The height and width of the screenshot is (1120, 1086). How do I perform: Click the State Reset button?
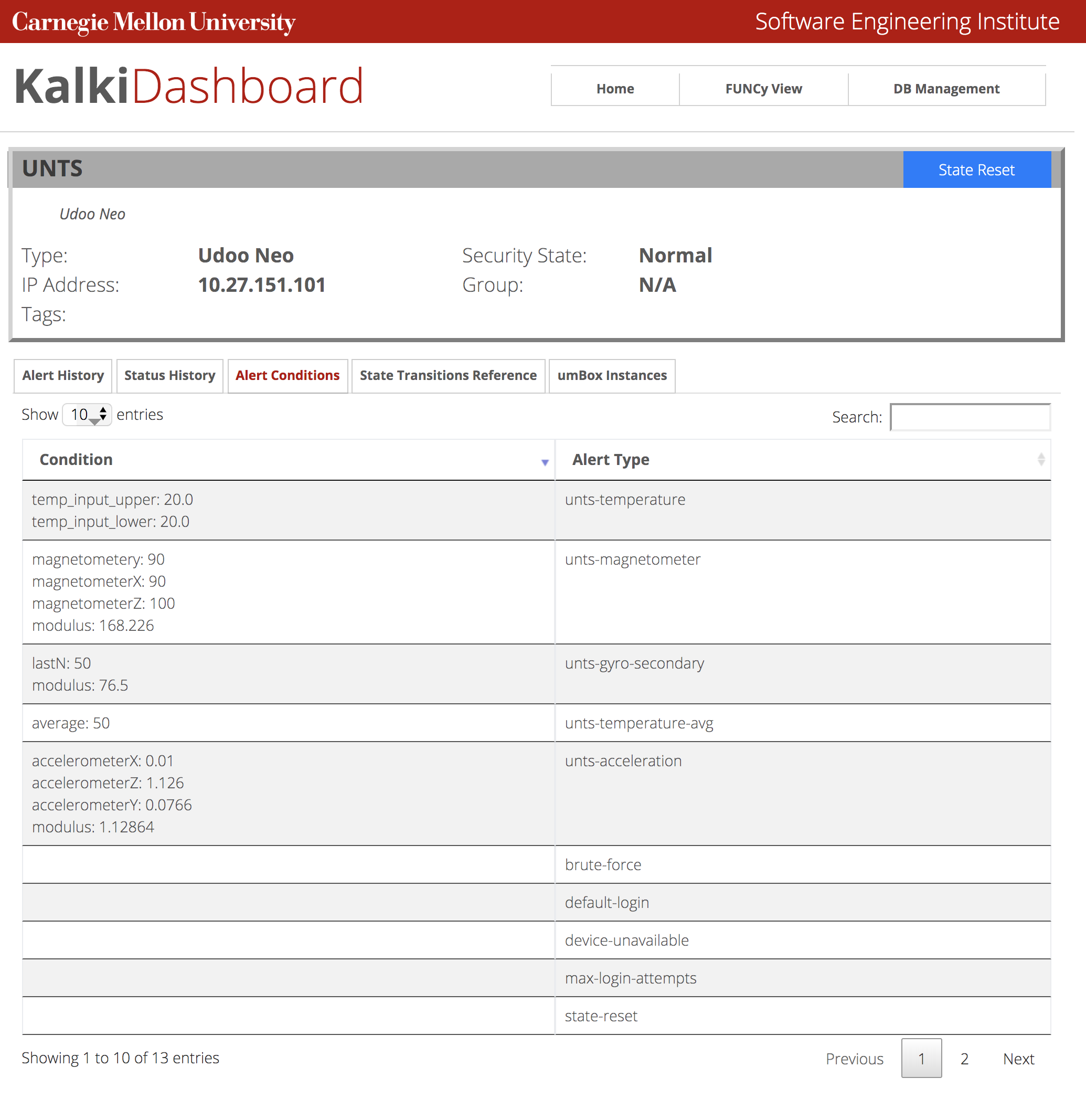click(976, 170)
